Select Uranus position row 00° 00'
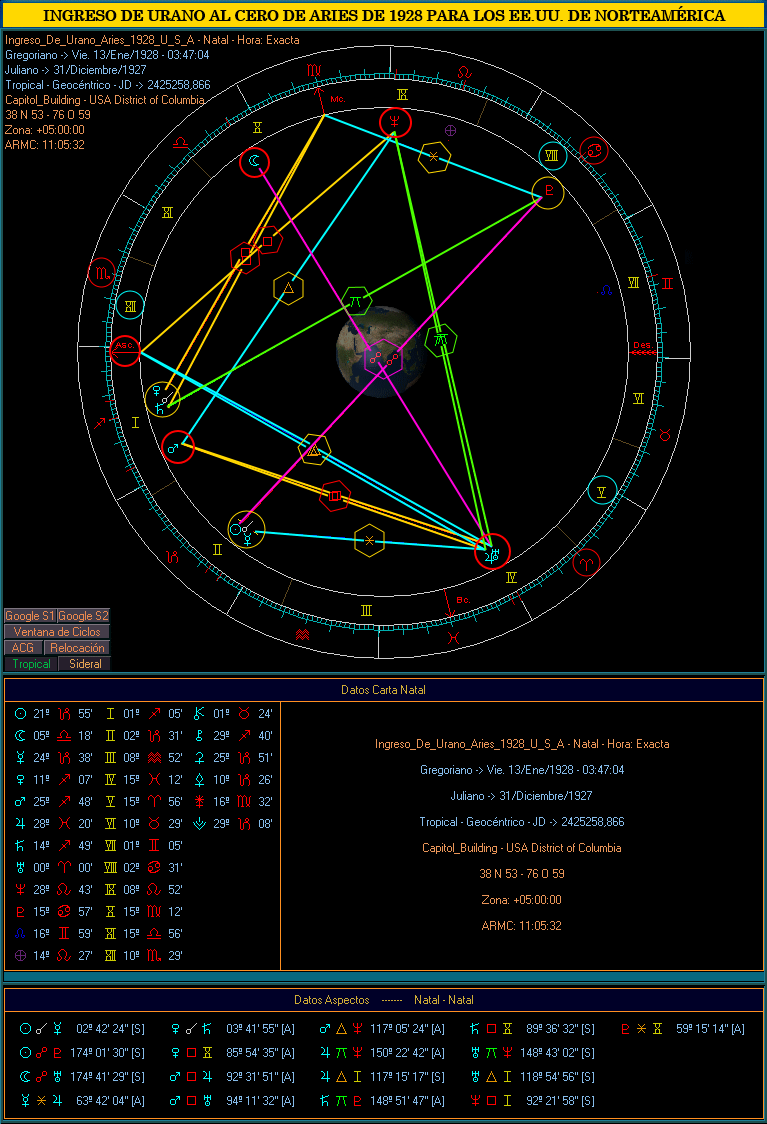This screenshot has width=767, height=1124. [54, 867]
